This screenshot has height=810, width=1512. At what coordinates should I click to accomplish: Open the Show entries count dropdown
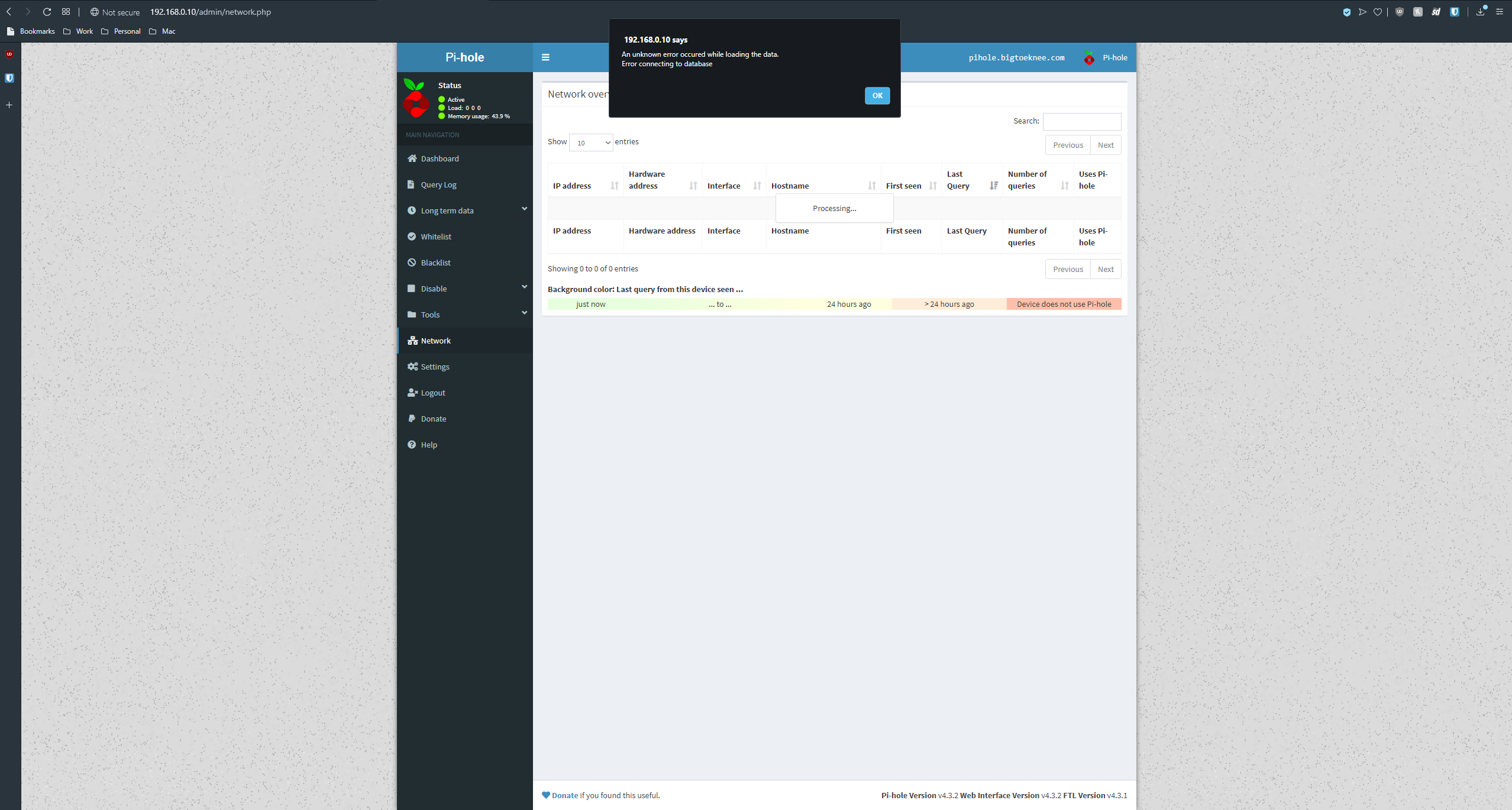click(590, 142)
